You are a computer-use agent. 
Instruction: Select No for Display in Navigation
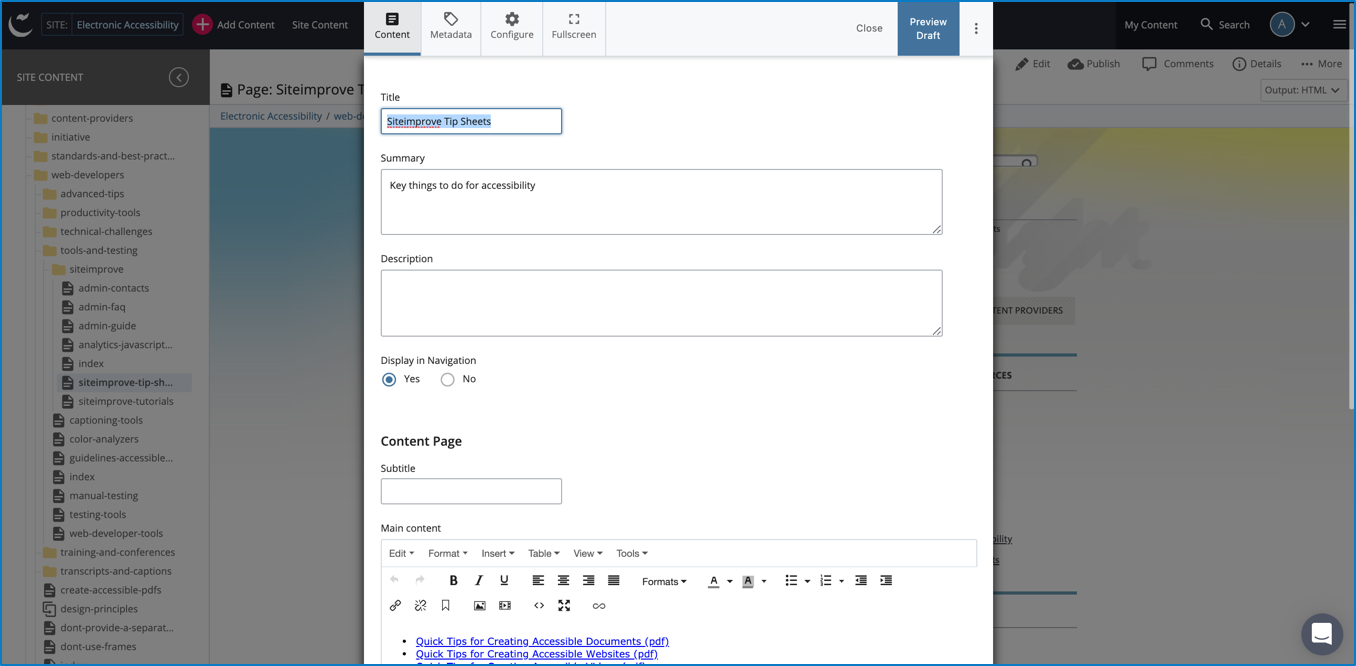pos(447,380)
